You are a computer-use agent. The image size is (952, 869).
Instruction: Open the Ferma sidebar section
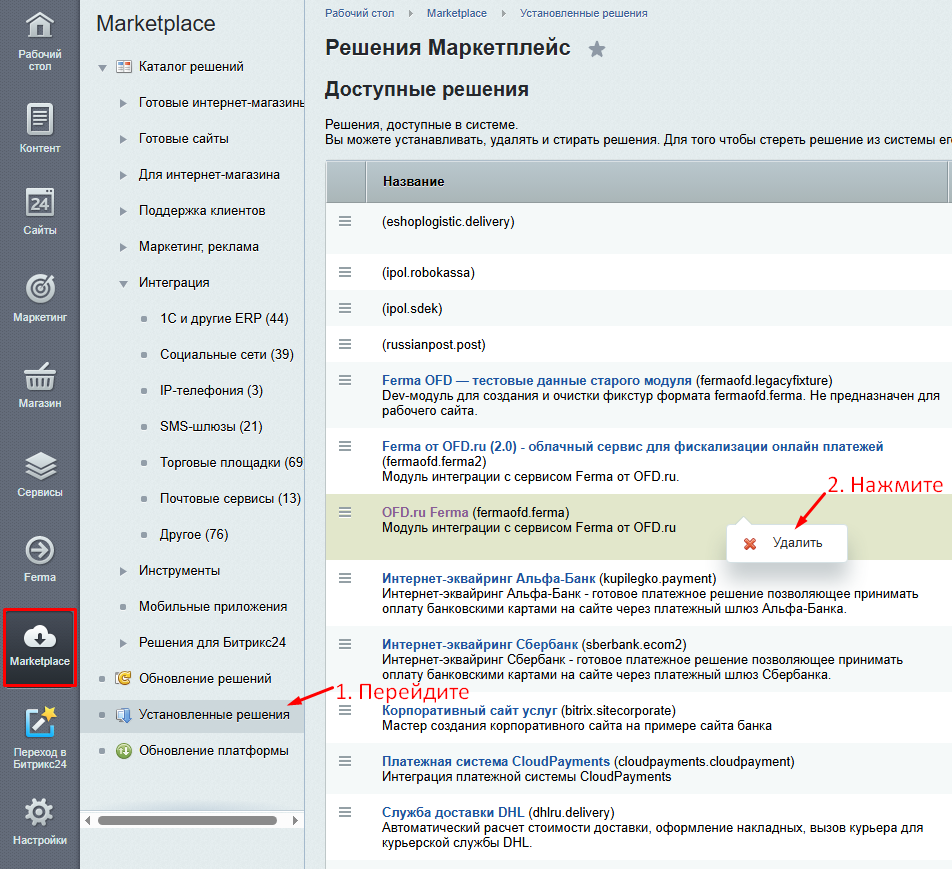pos(39,559)
